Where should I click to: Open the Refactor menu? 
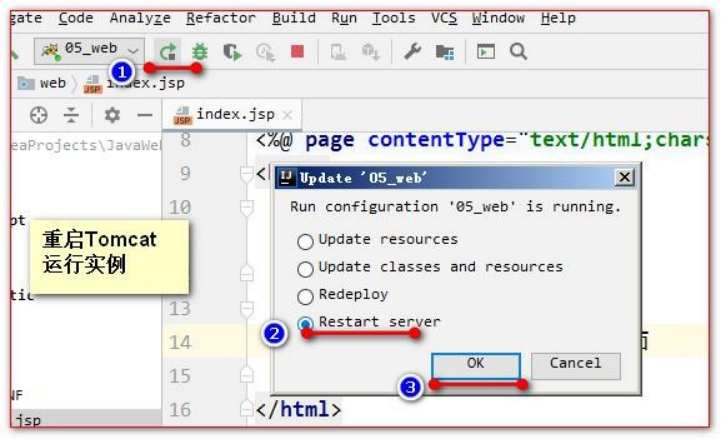[221, 18]
